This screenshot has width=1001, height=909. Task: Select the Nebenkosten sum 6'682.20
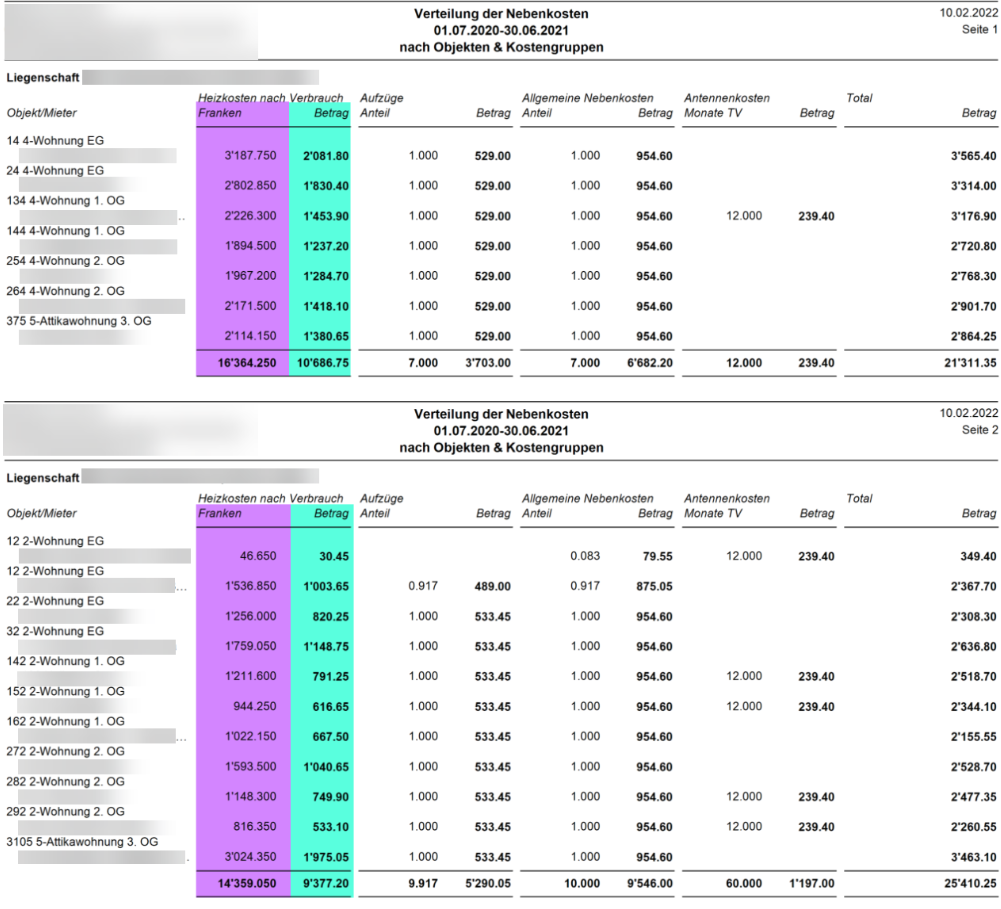(x=649, y=363)
